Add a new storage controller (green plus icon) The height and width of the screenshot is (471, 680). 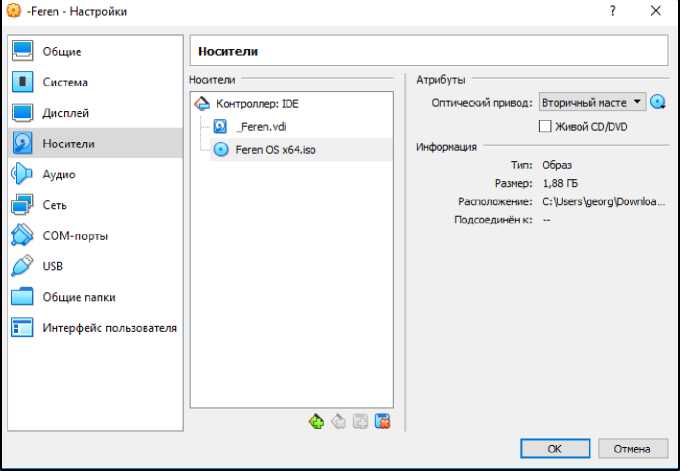pyautogui.click(x=316, y=421)
